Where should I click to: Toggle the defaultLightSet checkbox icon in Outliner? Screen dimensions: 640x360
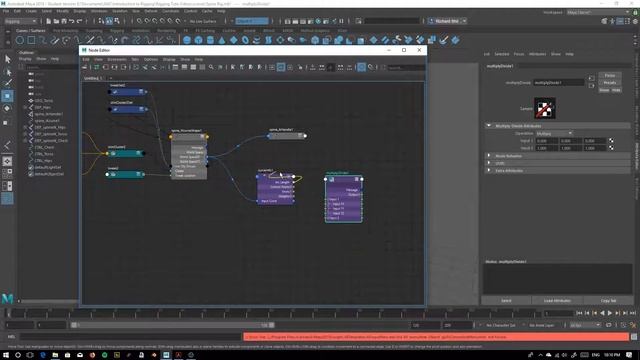31,167
